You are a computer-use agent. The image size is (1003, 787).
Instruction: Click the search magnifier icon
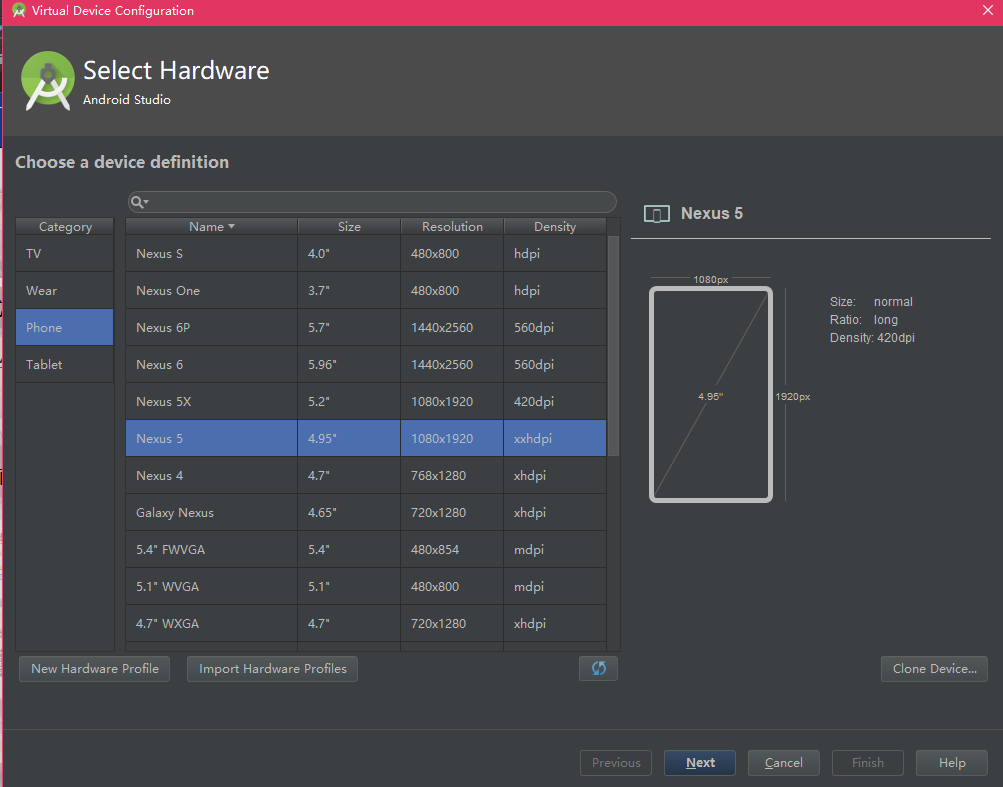(x=138, y=202)
